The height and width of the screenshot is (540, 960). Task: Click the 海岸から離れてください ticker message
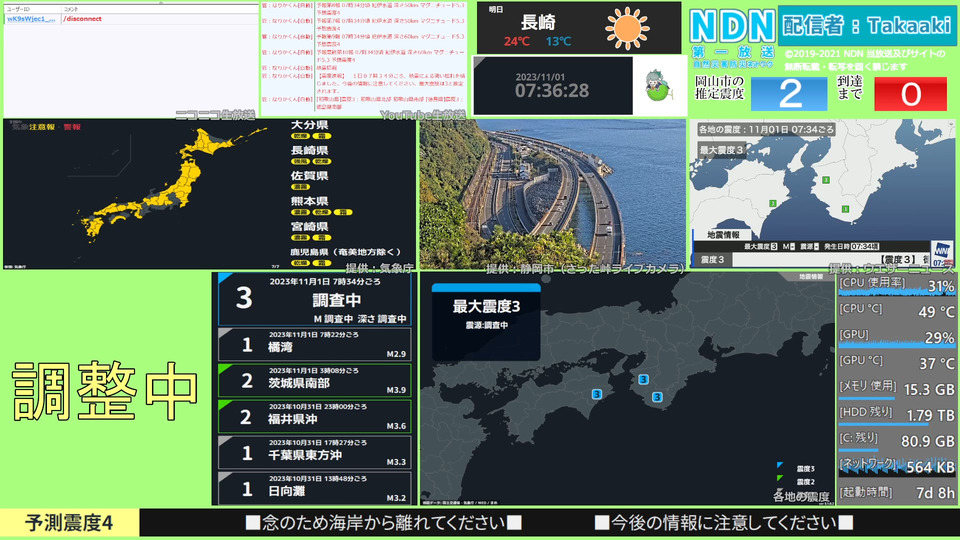tap(383, 523)
